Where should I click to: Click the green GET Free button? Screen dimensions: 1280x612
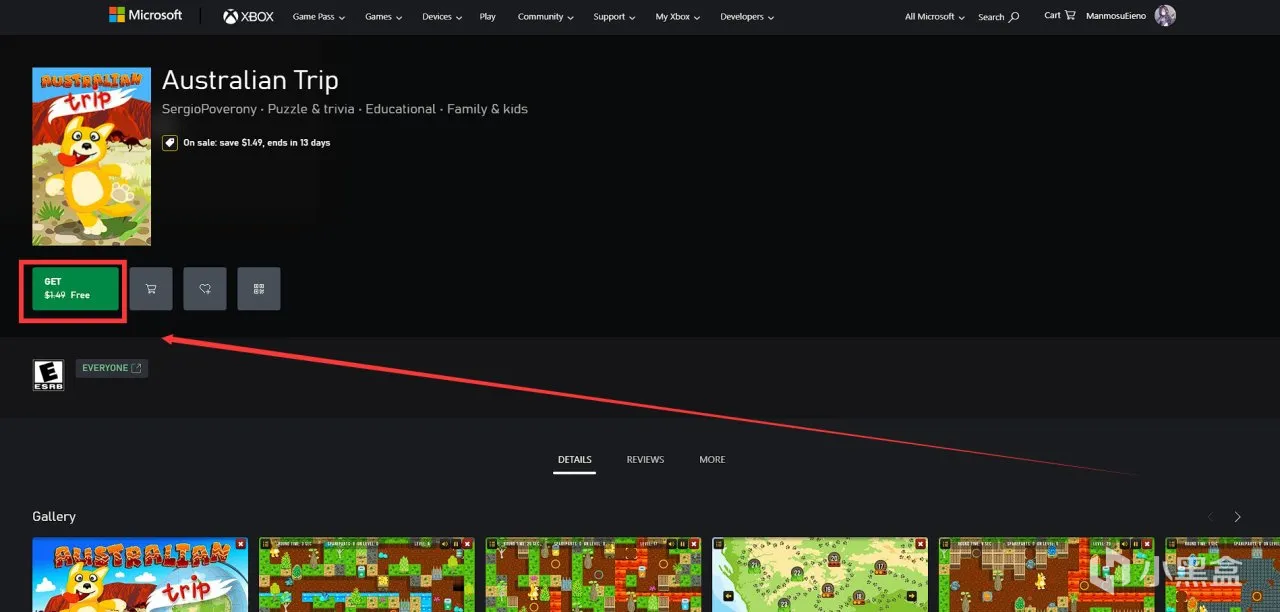[x=76, y=289]
